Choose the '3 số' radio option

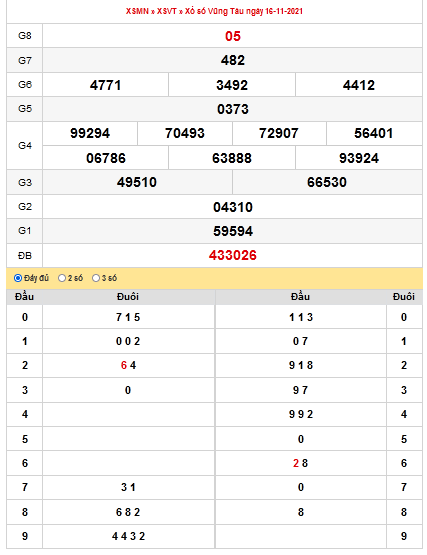point(96,278)
